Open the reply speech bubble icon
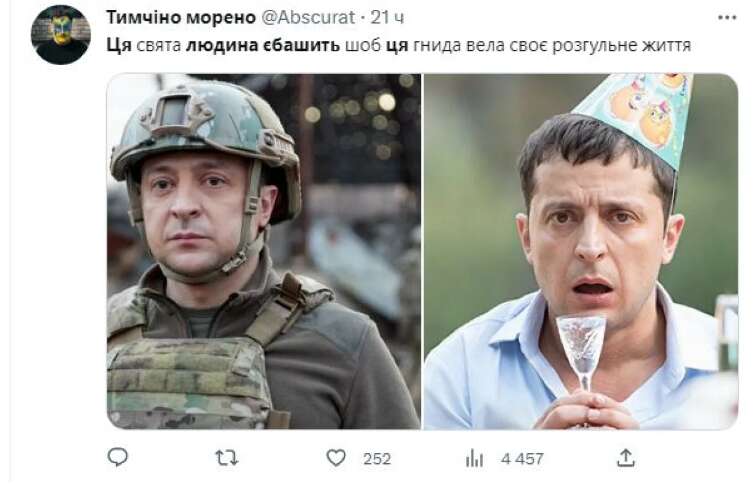 117,457
